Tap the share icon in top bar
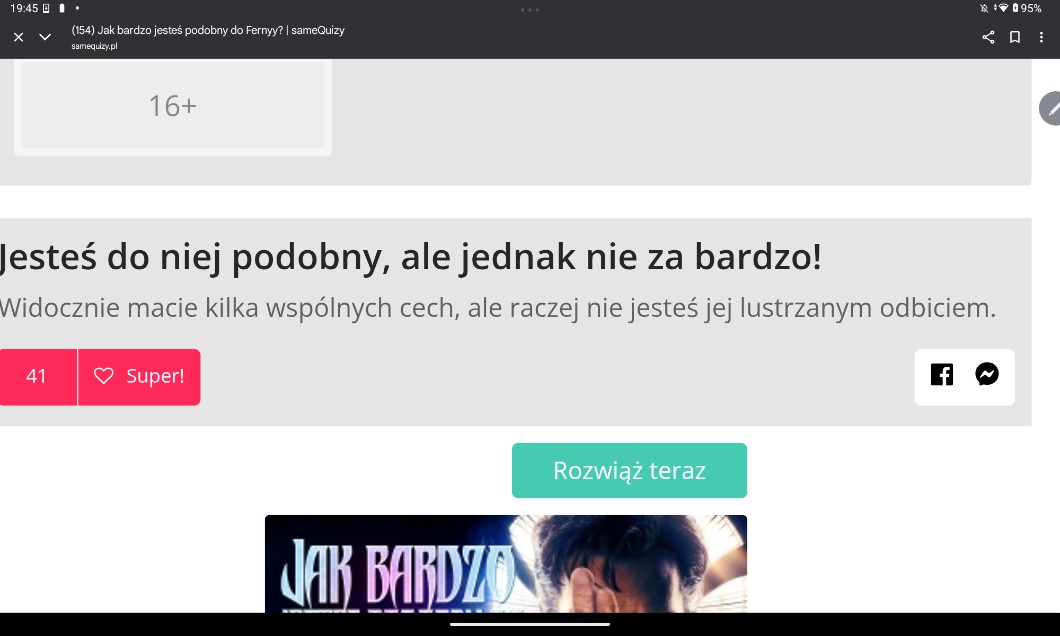The height and width of the screenshot is (636, 1060). (988, 37)
